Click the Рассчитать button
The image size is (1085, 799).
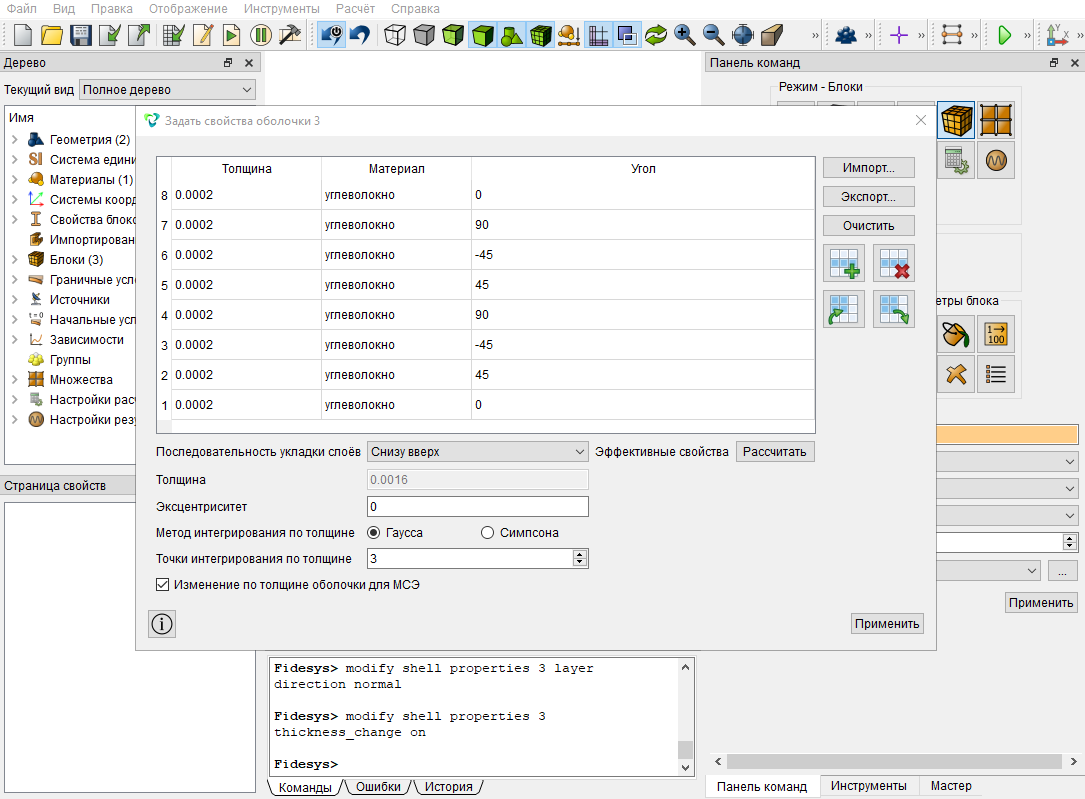(x=774, y=452)
